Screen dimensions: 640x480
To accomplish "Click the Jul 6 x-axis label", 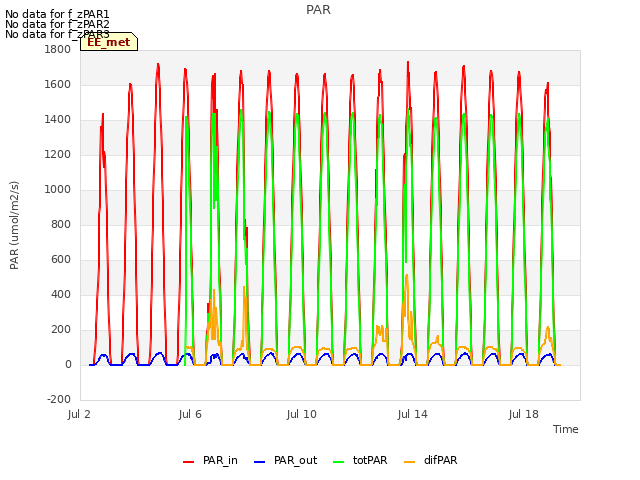I will [190, 414].
